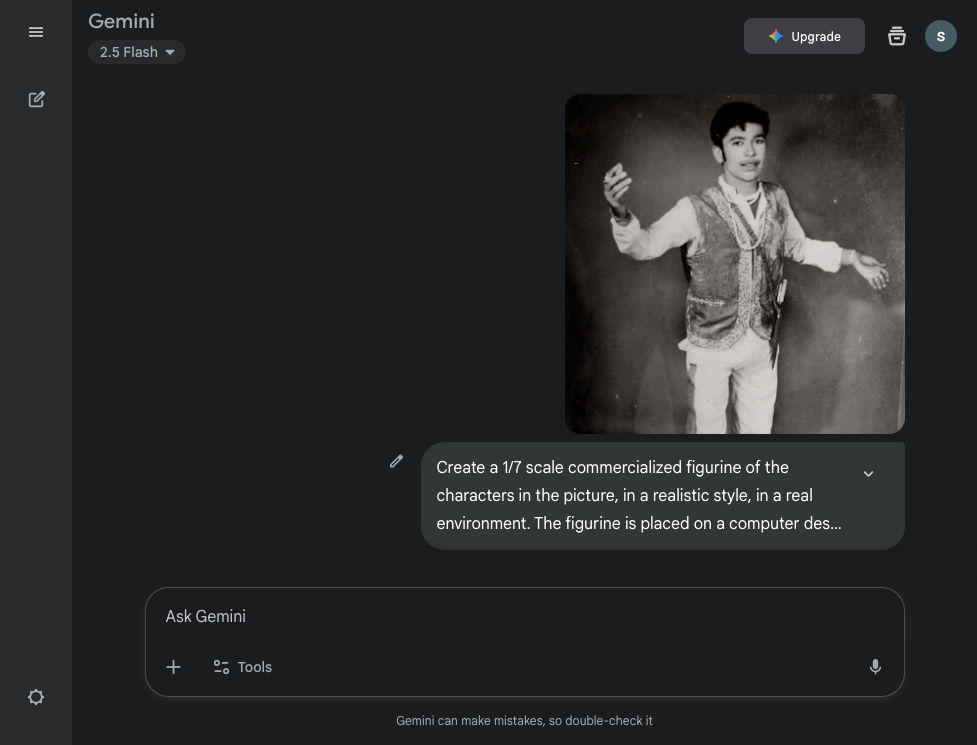Start a new chat with the compose icon
The image size is (977, 745).
click(x=36, y=100)
